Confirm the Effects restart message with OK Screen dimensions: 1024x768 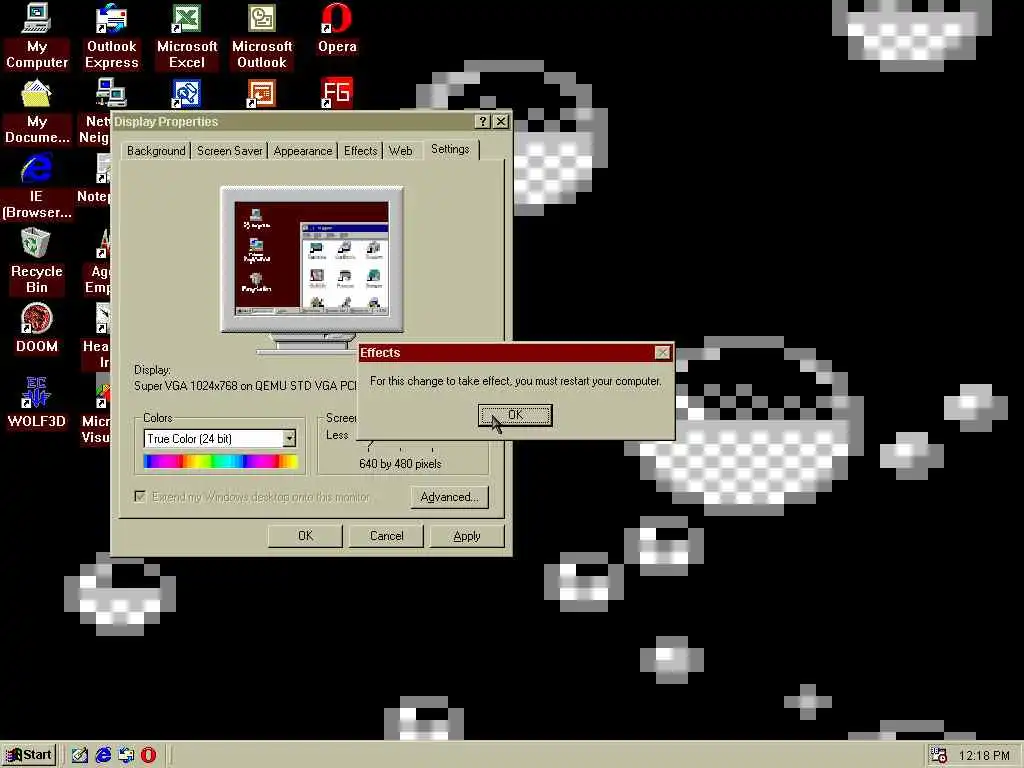coord(515,415)
